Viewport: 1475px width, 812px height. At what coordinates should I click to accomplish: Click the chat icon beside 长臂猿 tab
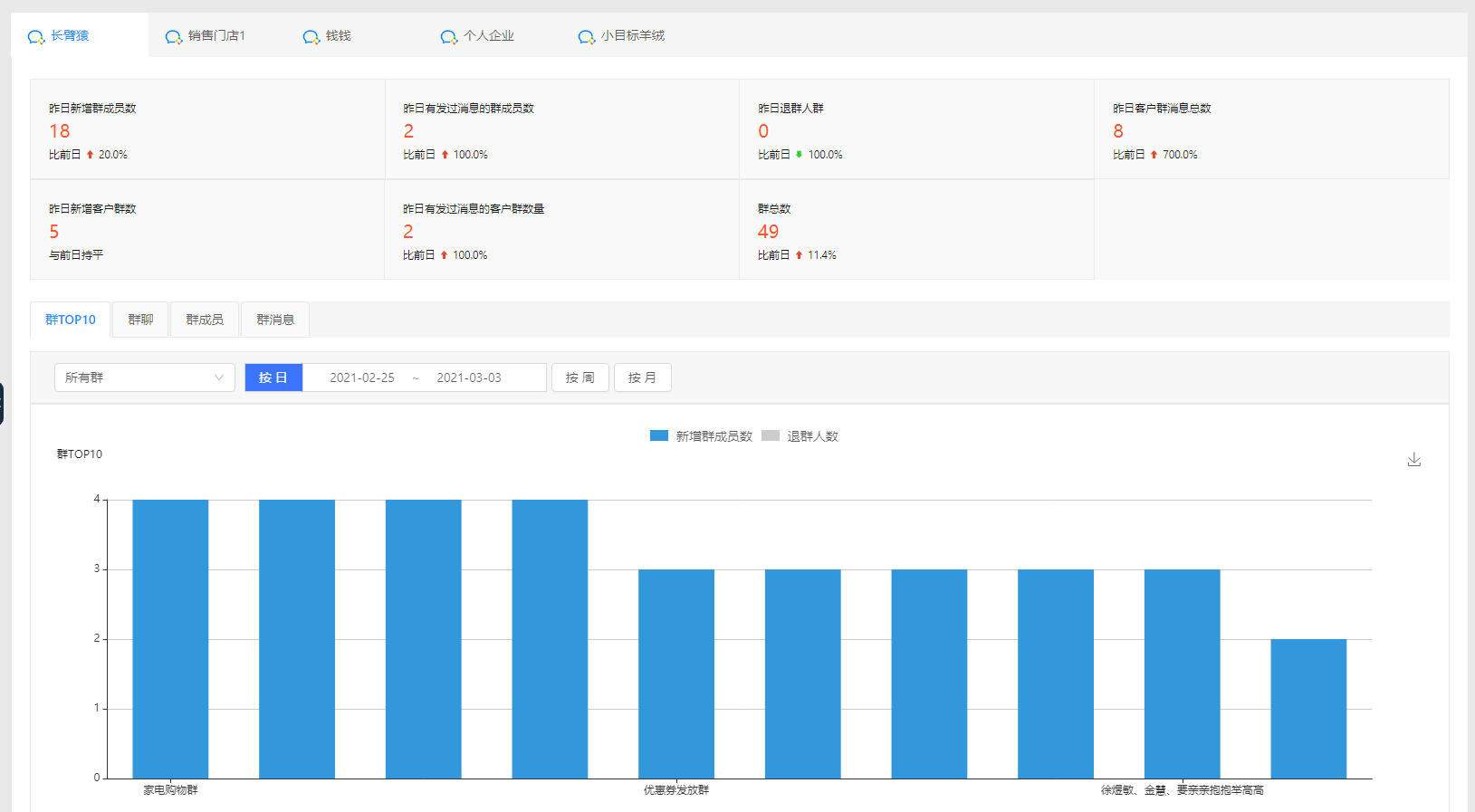pyautogui.click(x=36, y=37)
